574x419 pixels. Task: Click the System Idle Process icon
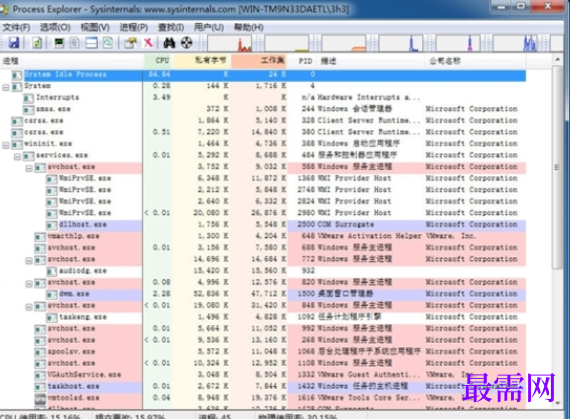[16, 75]
